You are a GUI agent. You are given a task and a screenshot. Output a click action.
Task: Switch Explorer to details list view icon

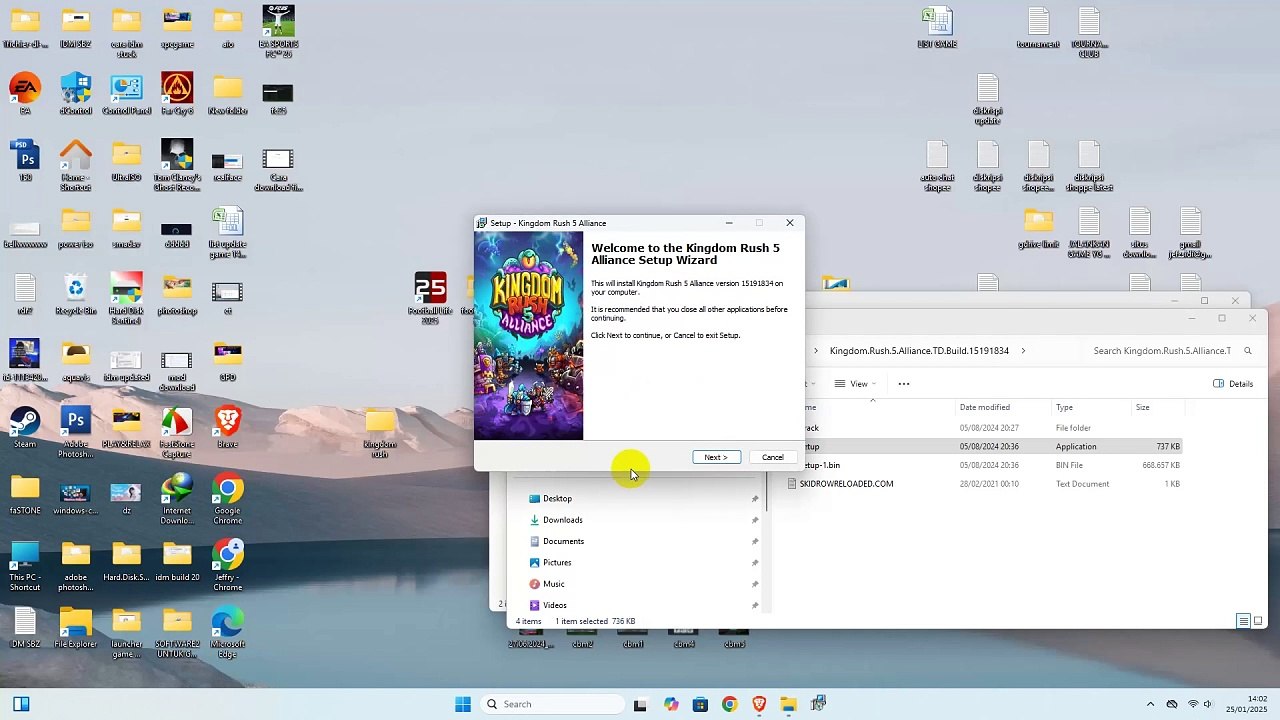1243,621
